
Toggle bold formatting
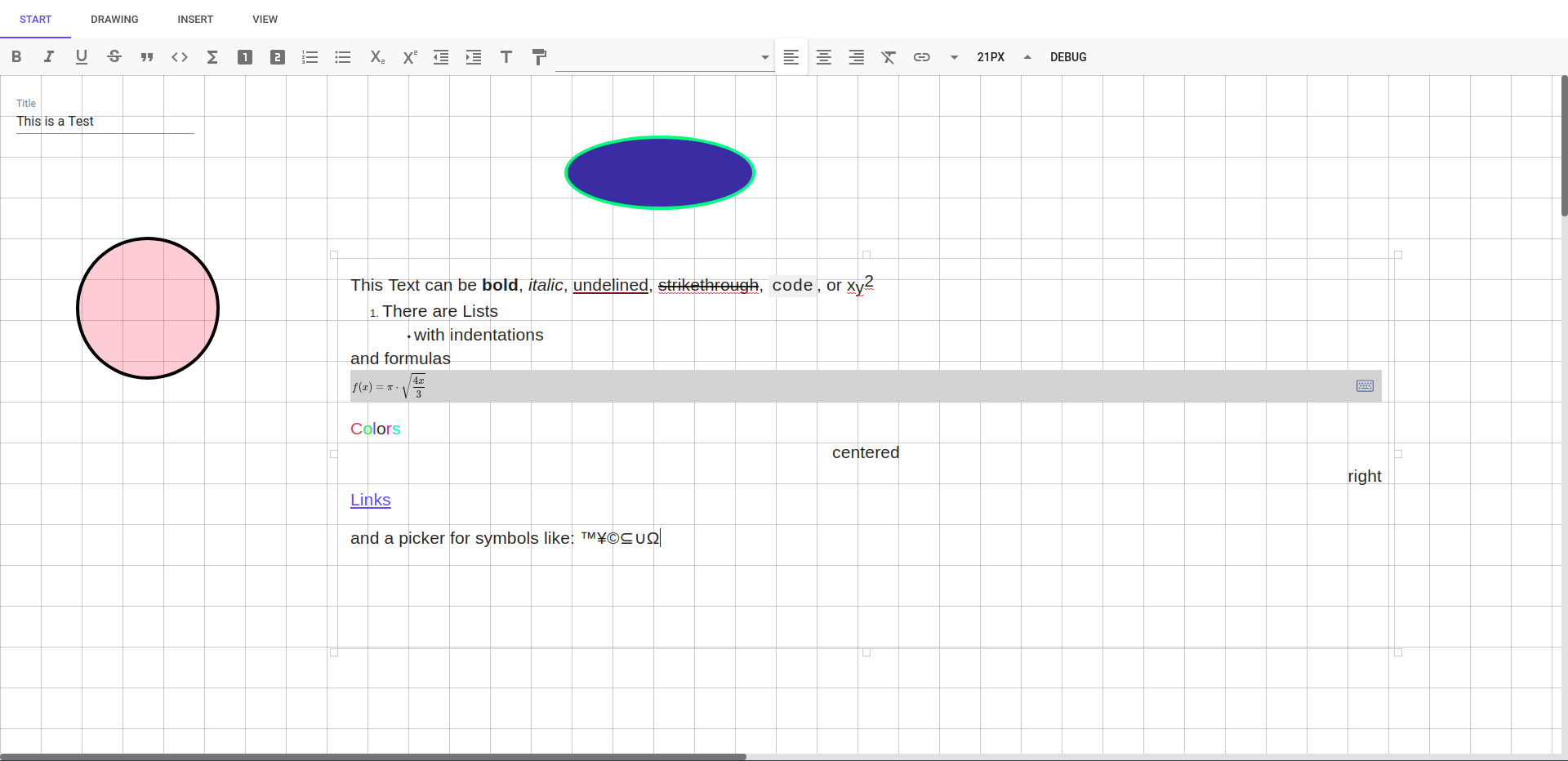click(x=16, y=57)
